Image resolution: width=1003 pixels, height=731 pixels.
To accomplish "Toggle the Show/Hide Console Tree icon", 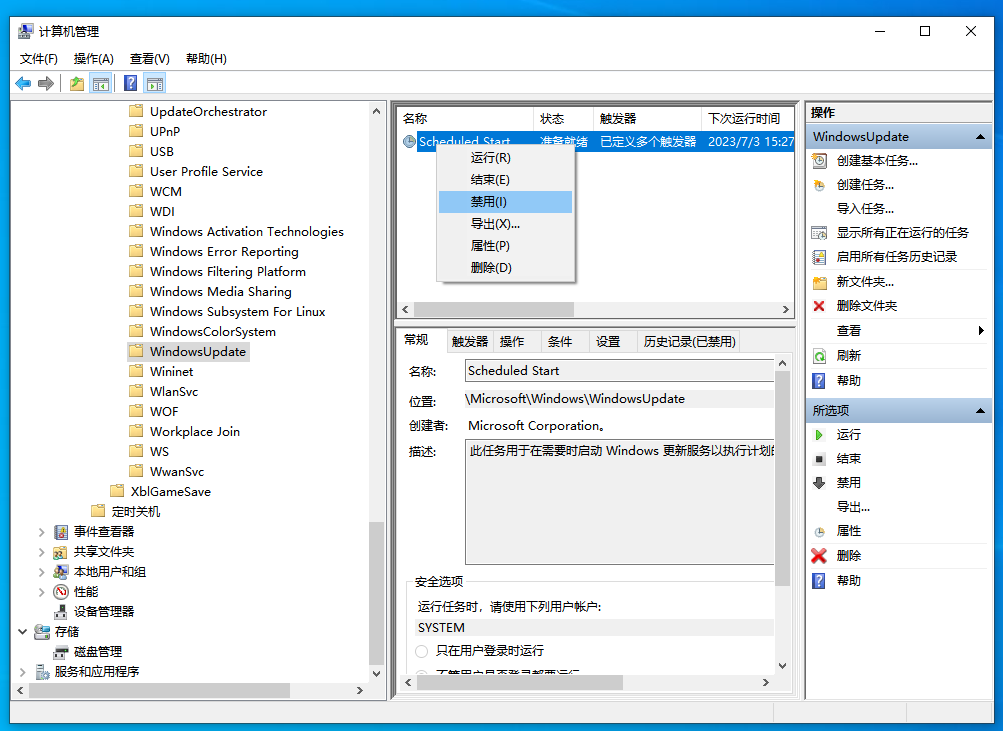I will [100, 84].
